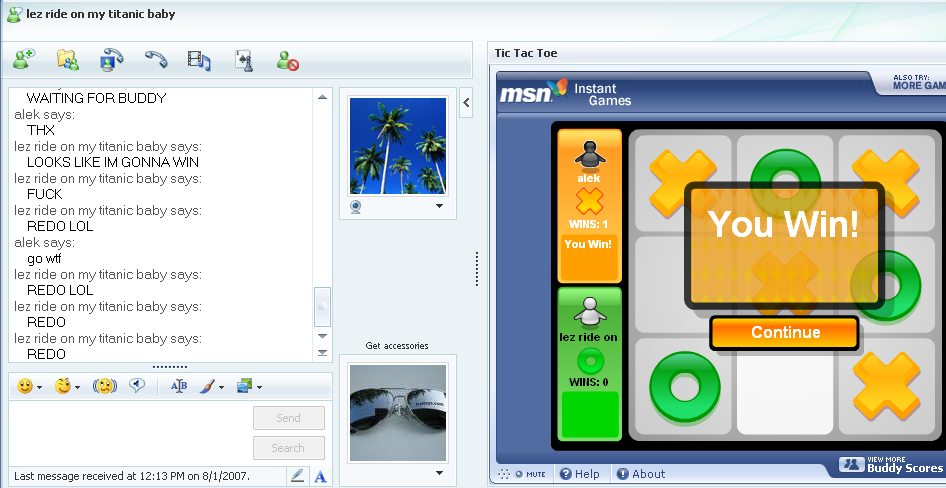This screenshot has width=946, height=488.
Task: Collapse display pictures with arrow button
Action: pyautogui.click(x=466, y=103)
